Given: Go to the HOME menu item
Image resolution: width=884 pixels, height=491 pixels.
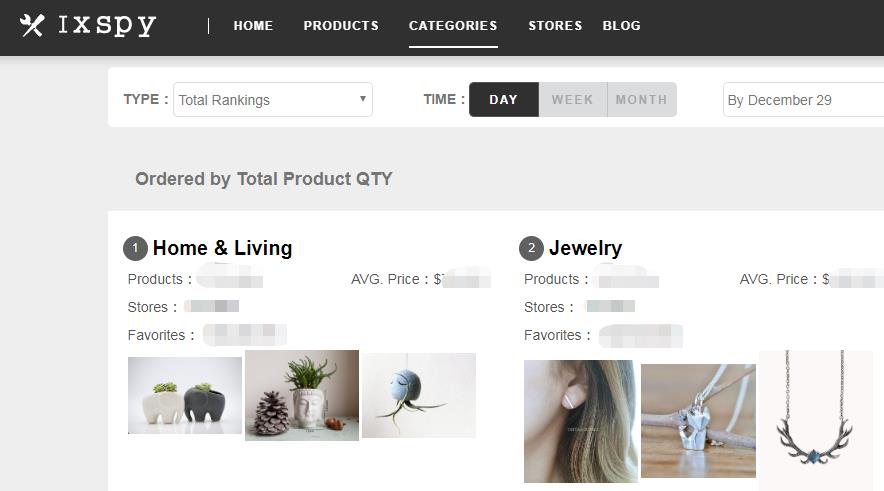Looking at the screenshot, I should [x=253, y=26].
